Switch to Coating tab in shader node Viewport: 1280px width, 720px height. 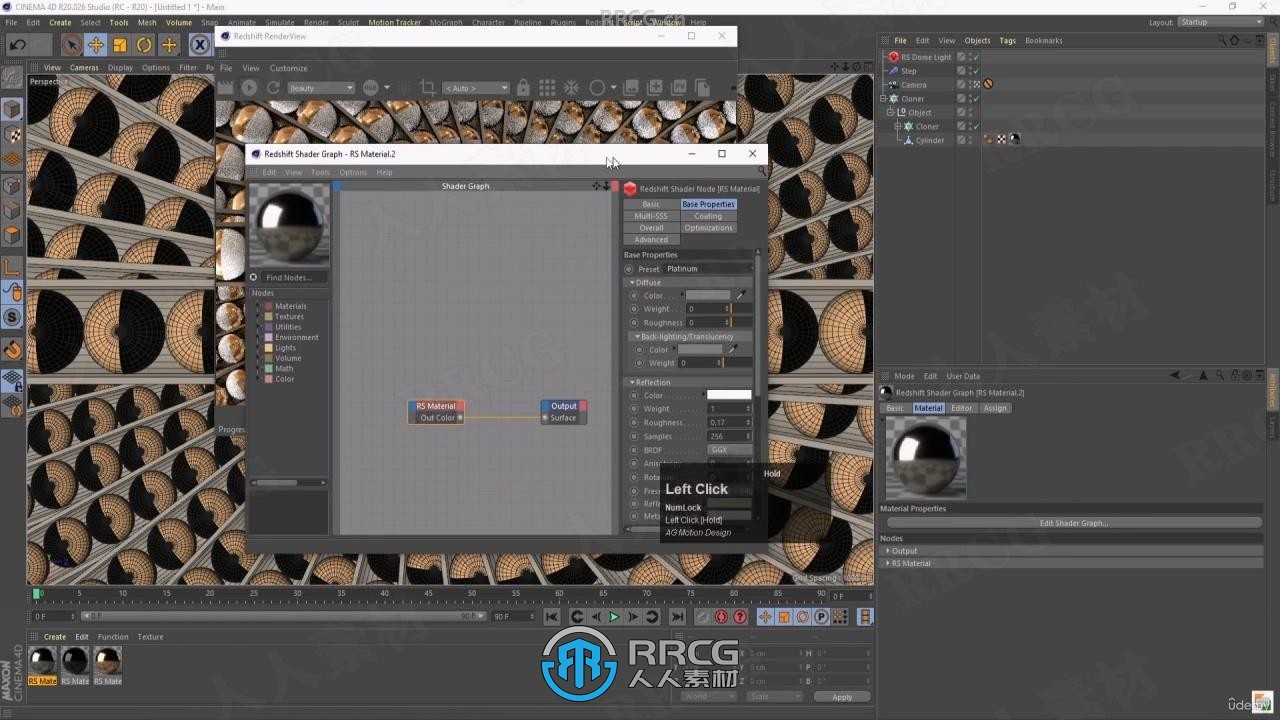coord(708,216)
